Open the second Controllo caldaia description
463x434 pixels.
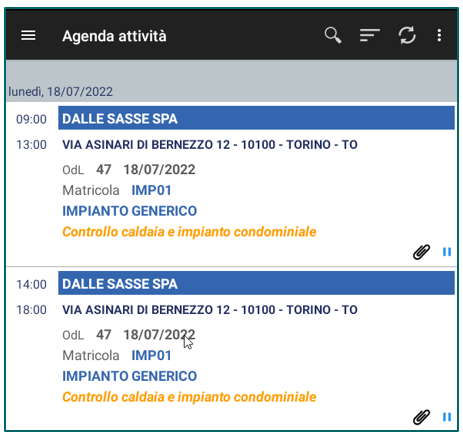pyautogui.click(x=189, y=397)
